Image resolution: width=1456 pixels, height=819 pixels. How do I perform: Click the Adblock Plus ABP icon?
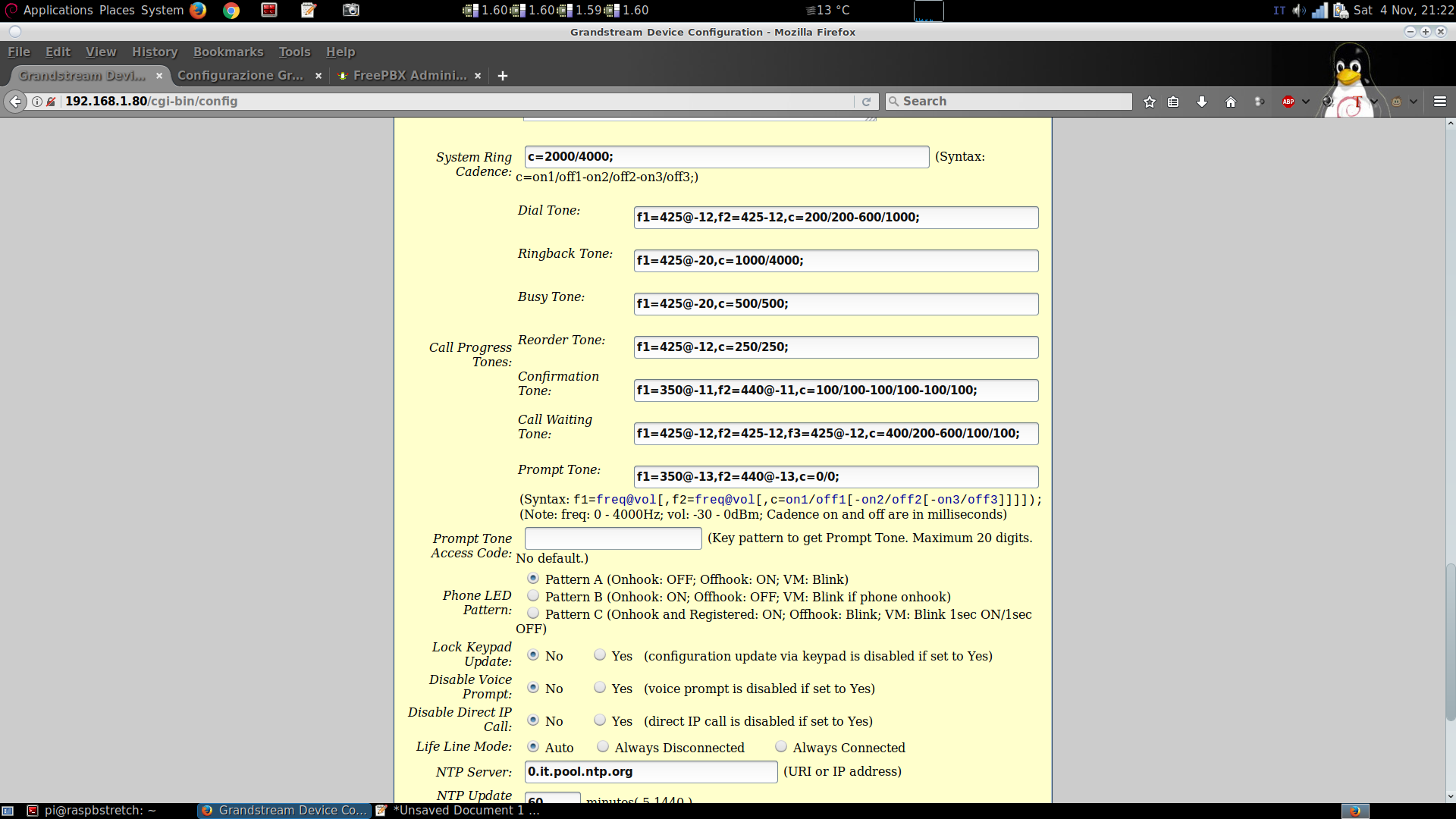tap(1288, 102)
